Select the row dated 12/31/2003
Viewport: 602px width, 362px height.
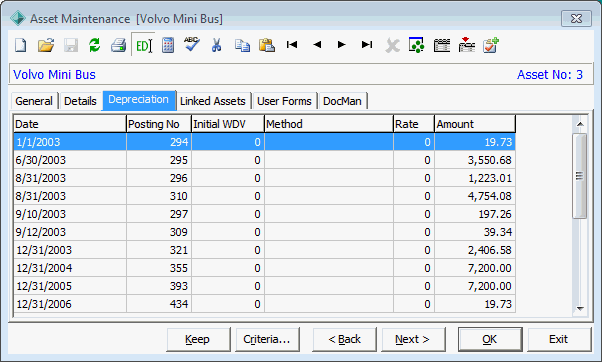264,250
